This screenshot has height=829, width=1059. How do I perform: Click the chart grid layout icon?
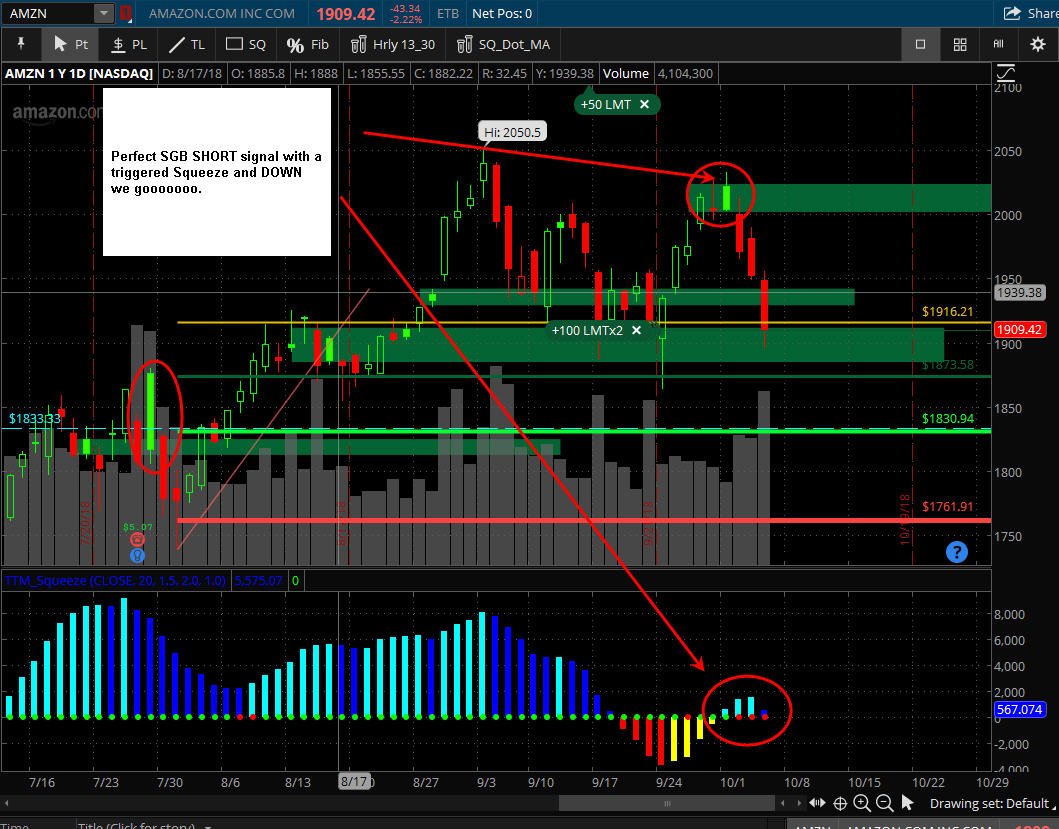click(960, 45)
